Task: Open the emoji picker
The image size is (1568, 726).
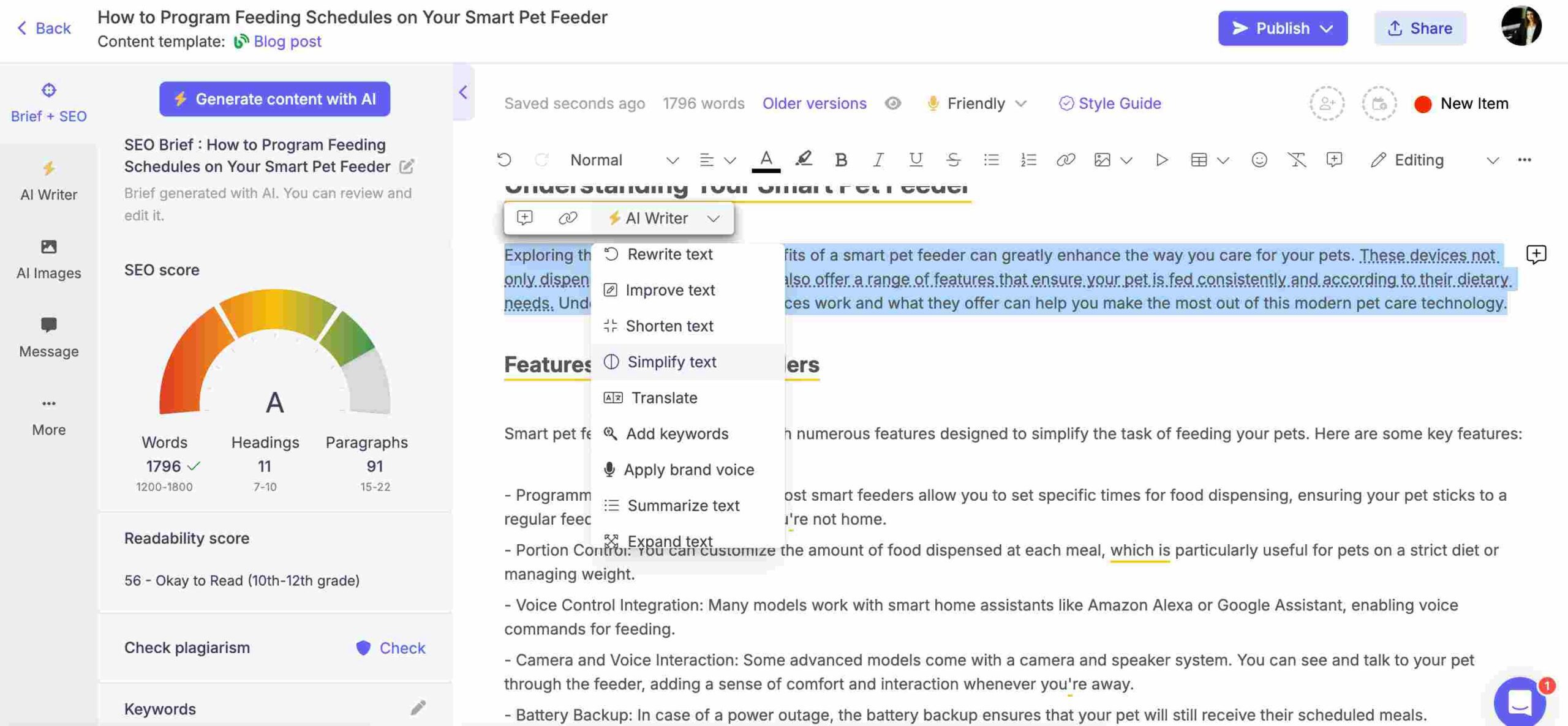Action: [1259, 160]
